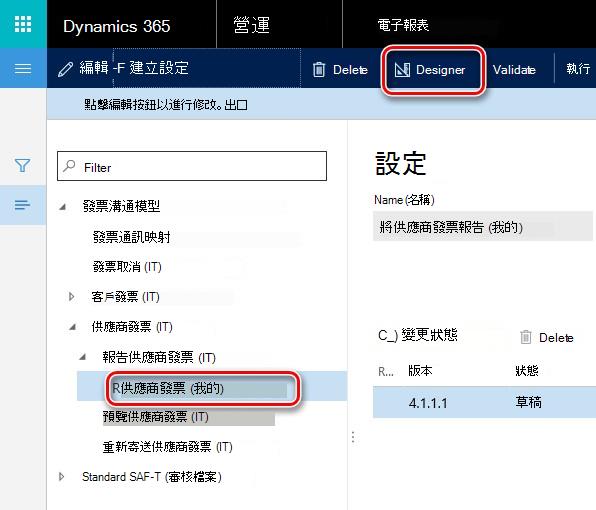Click into the Filter search field
596x510 pixels.
point(192,166)
